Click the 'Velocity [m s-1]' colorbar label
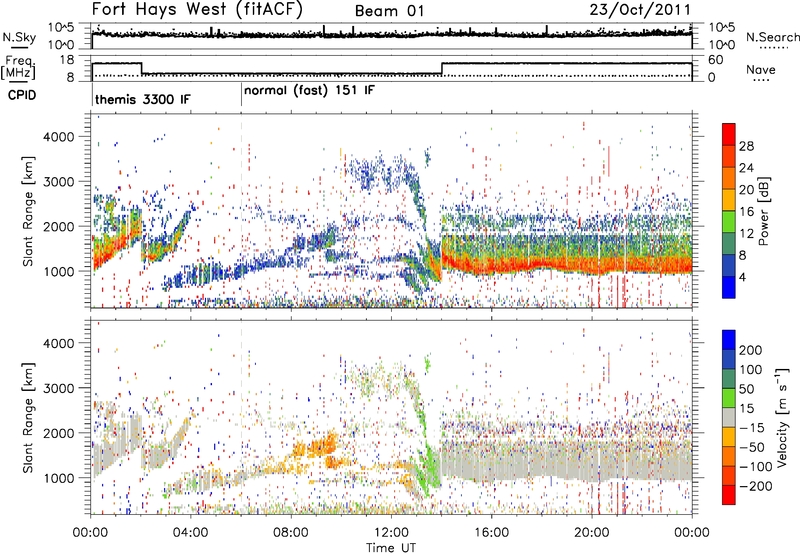 coord(782,417)
